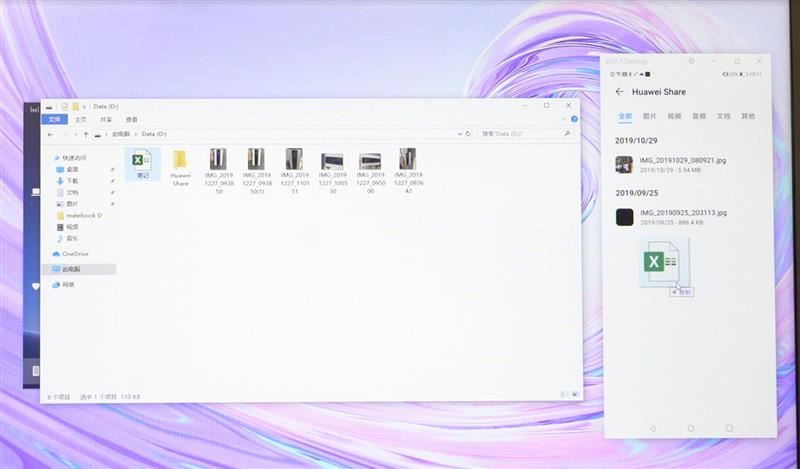Refresh the Data (D:) folder view
This screenshot has width=800, height=469.
pyautogui.click(x=468, y=134)
